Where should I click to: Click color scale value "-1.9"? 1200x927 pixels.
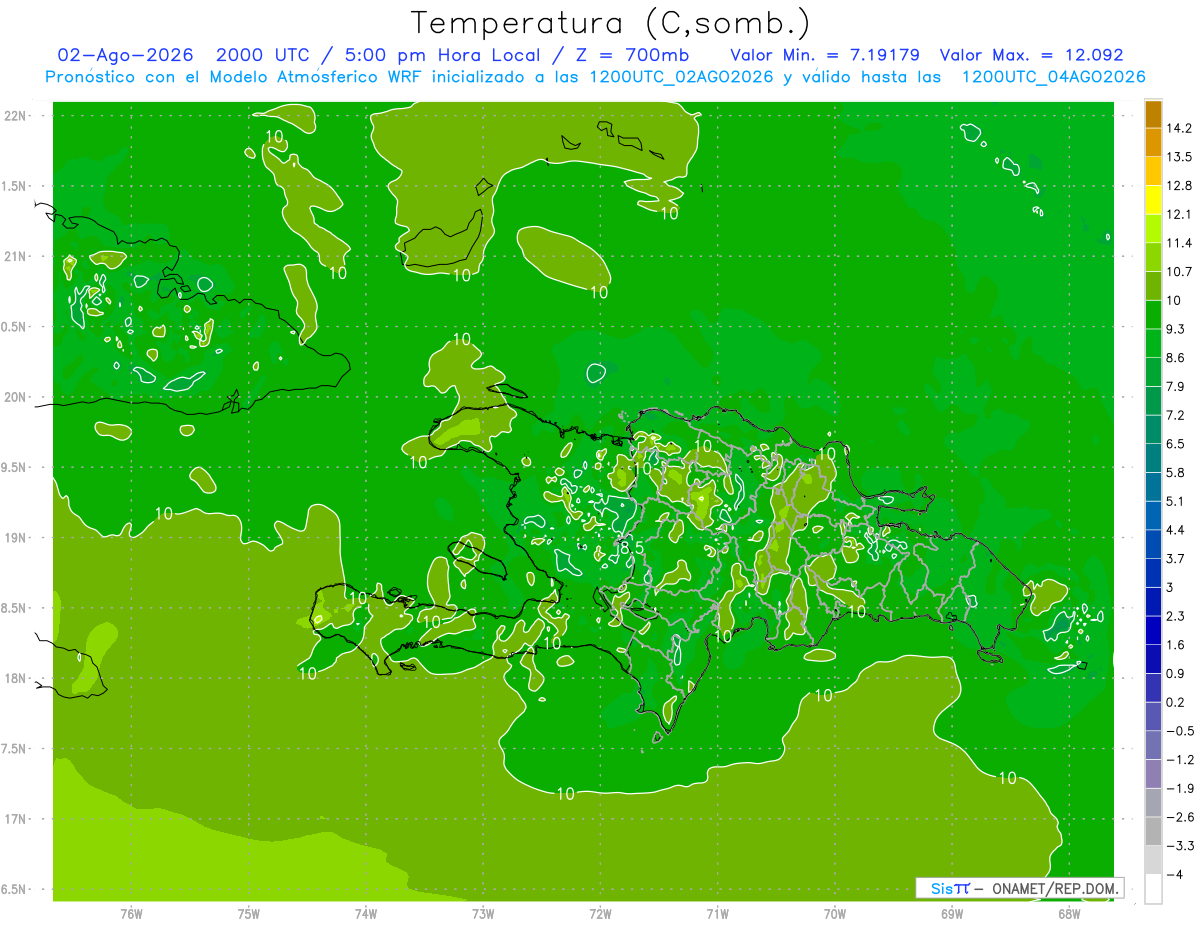click(1179, 788)
